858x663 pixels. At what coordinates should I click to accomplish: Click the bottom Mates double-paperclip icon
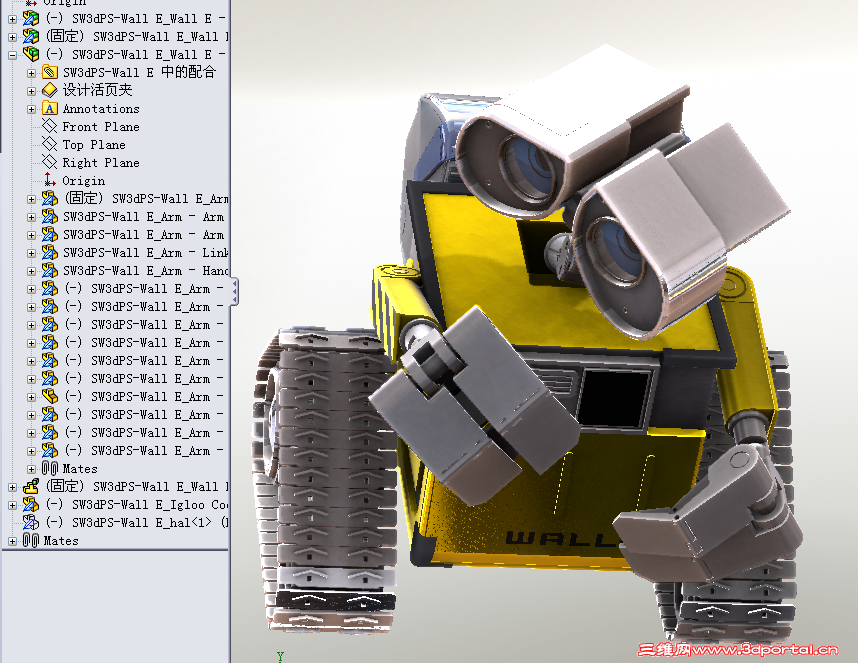31,540
